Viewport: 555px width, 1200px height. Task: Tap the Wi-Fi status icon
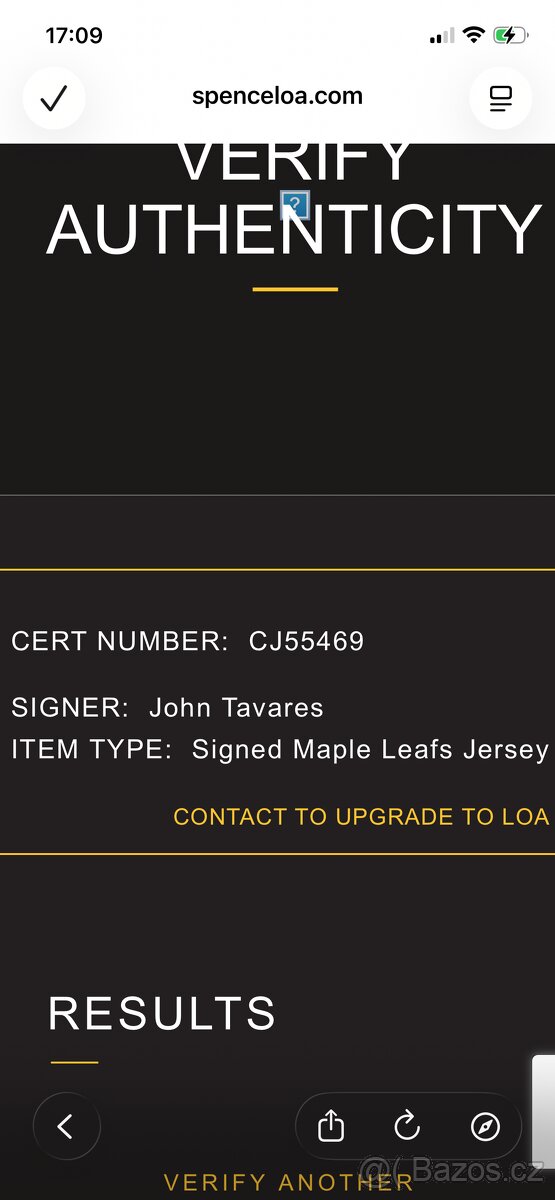473,36
